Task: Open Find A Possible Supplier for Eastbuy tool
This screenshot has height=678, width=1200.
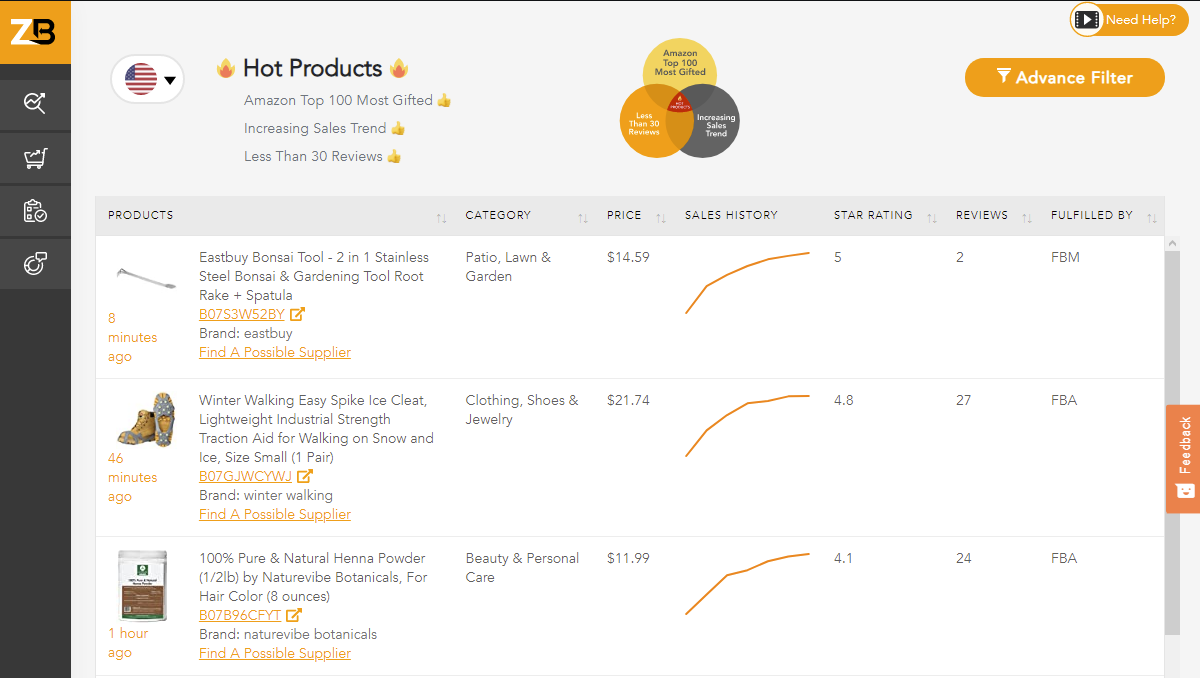Action: pos(275,352)
